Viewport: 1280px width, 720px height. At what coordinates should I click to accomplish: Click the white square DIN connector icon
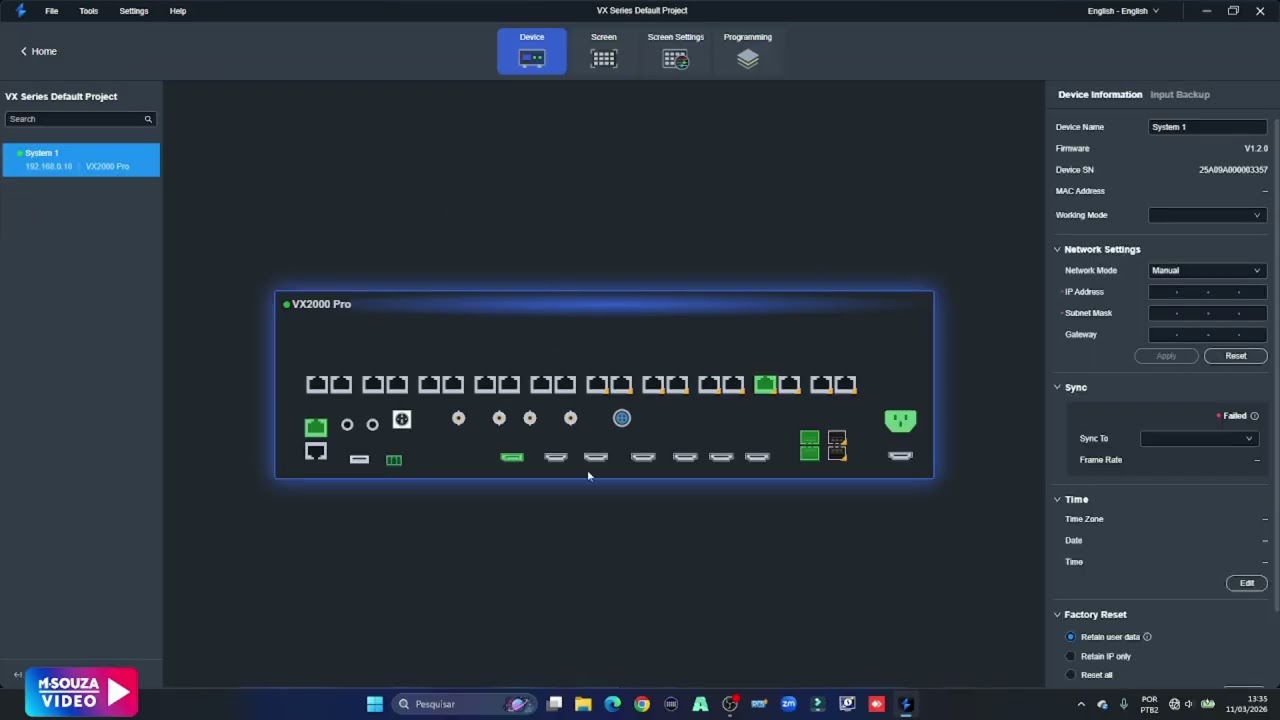pos(402,419)
